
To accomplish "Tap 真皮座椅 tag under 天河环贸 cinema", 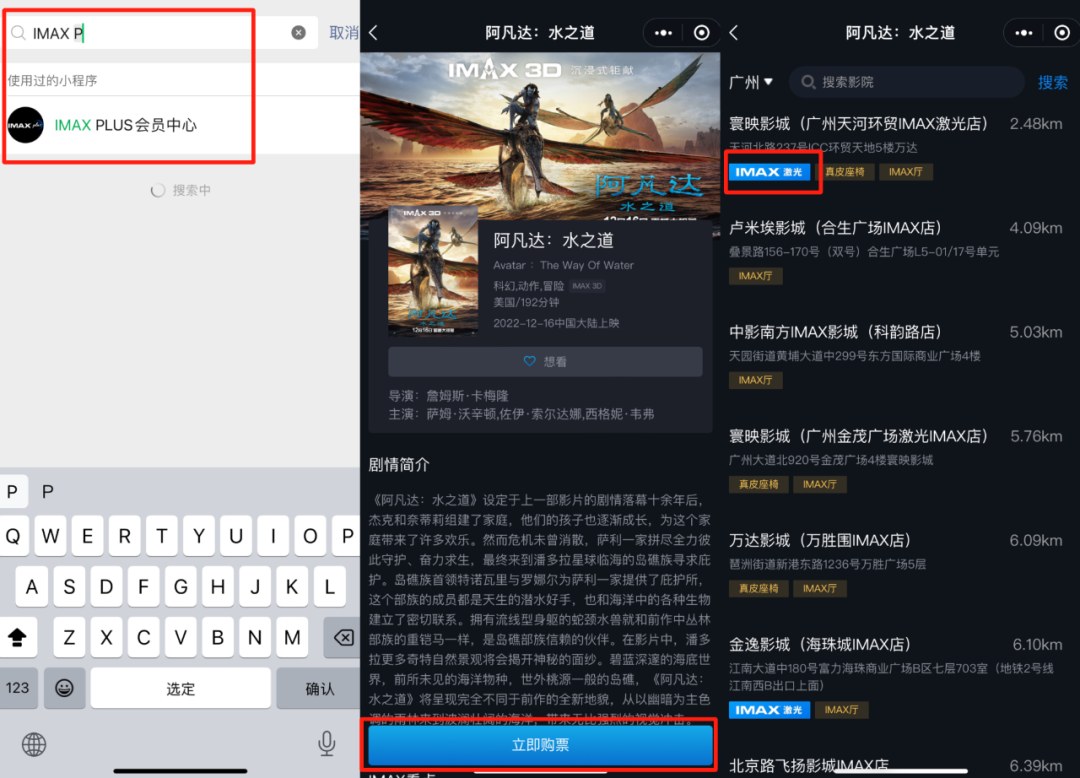I will [844, 171].
